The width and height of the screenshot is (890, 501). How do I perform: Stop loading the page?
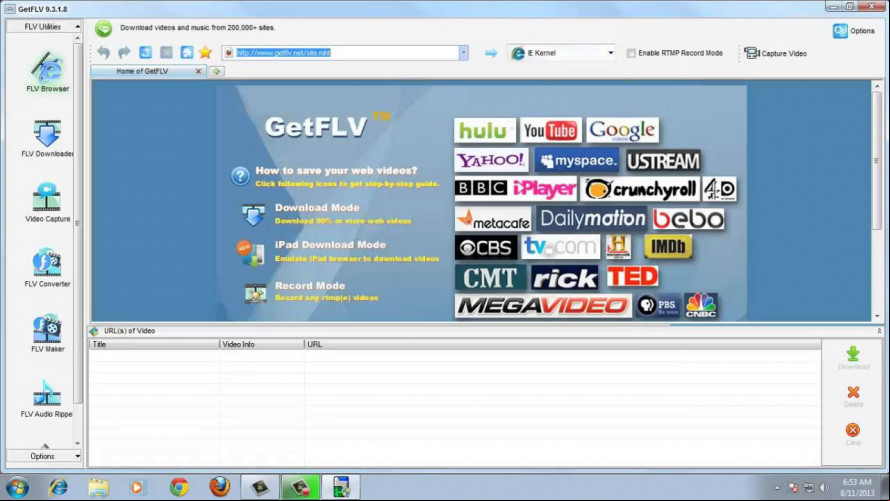[166, 53]
